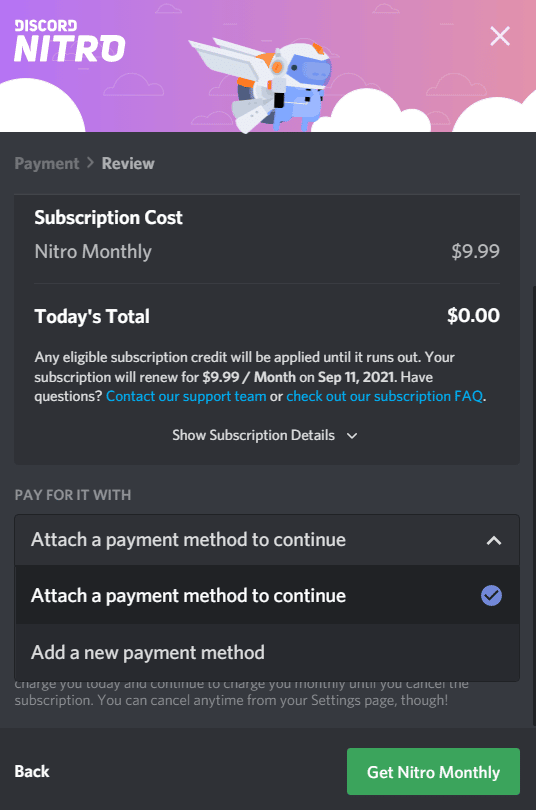
Task: Open 'Contact our support team' link
Action: [186, 396]
